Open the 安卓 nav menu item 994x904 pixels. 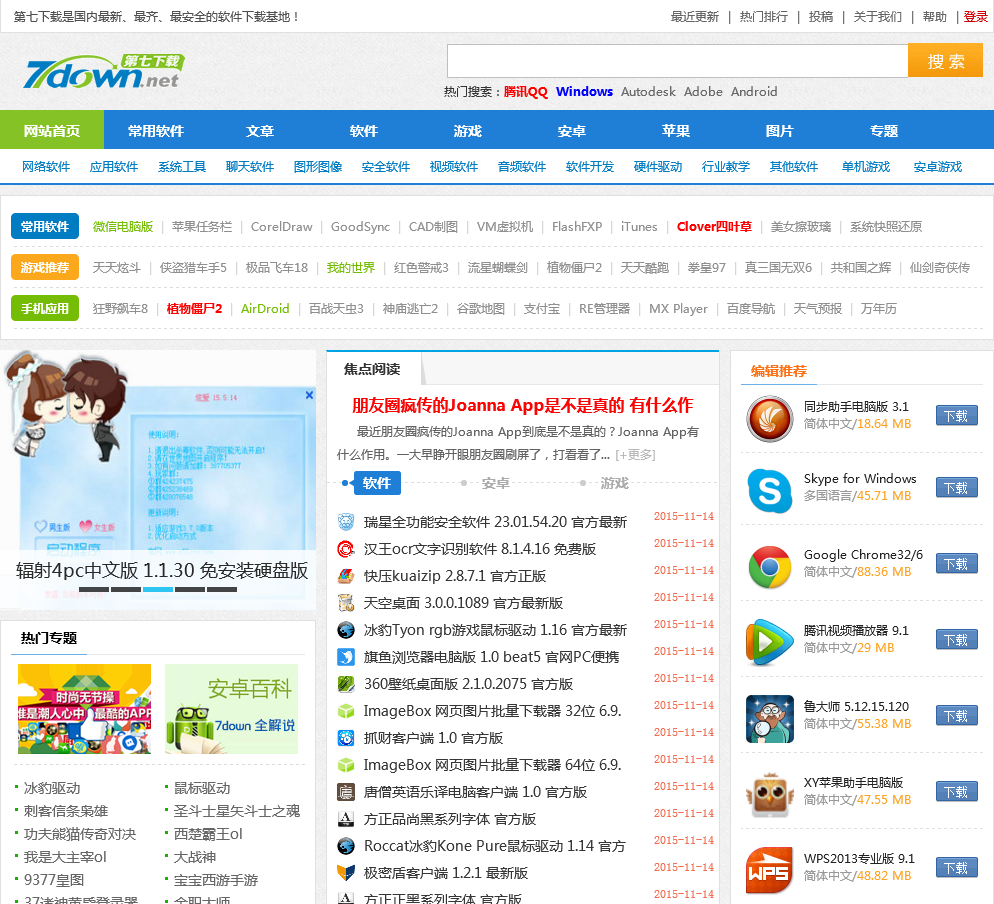pos(572,131)
